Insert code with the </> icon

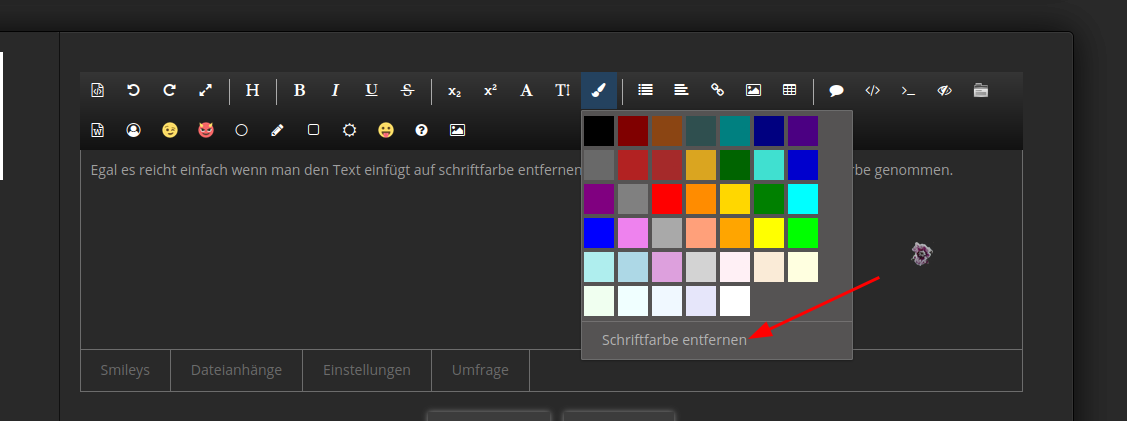(872, 90)
